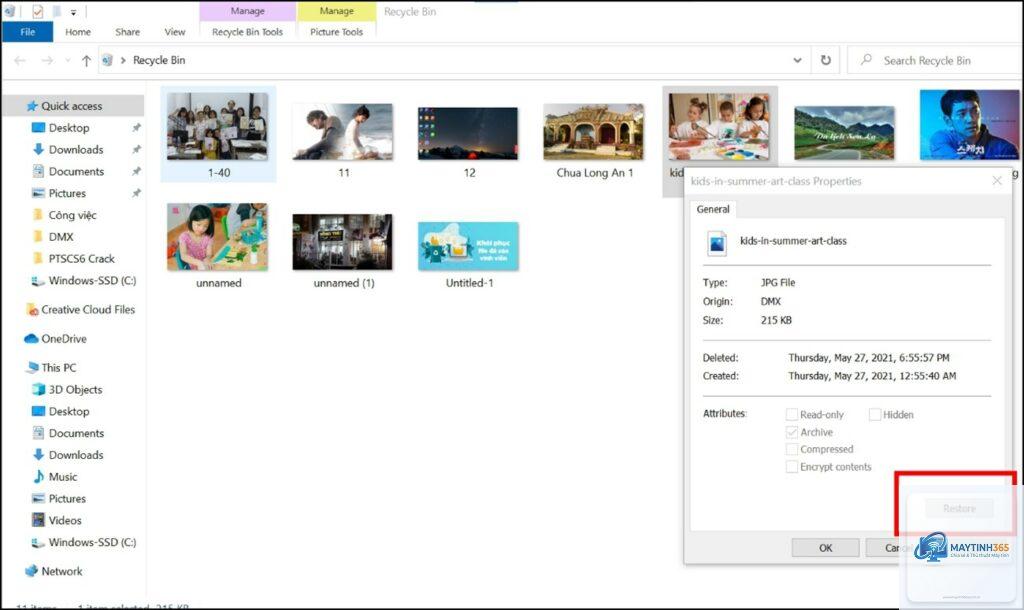Viewport: 1024px width, 610px height.
Task: Select OneDrive in navigation pane
Action: coord(63,339)
